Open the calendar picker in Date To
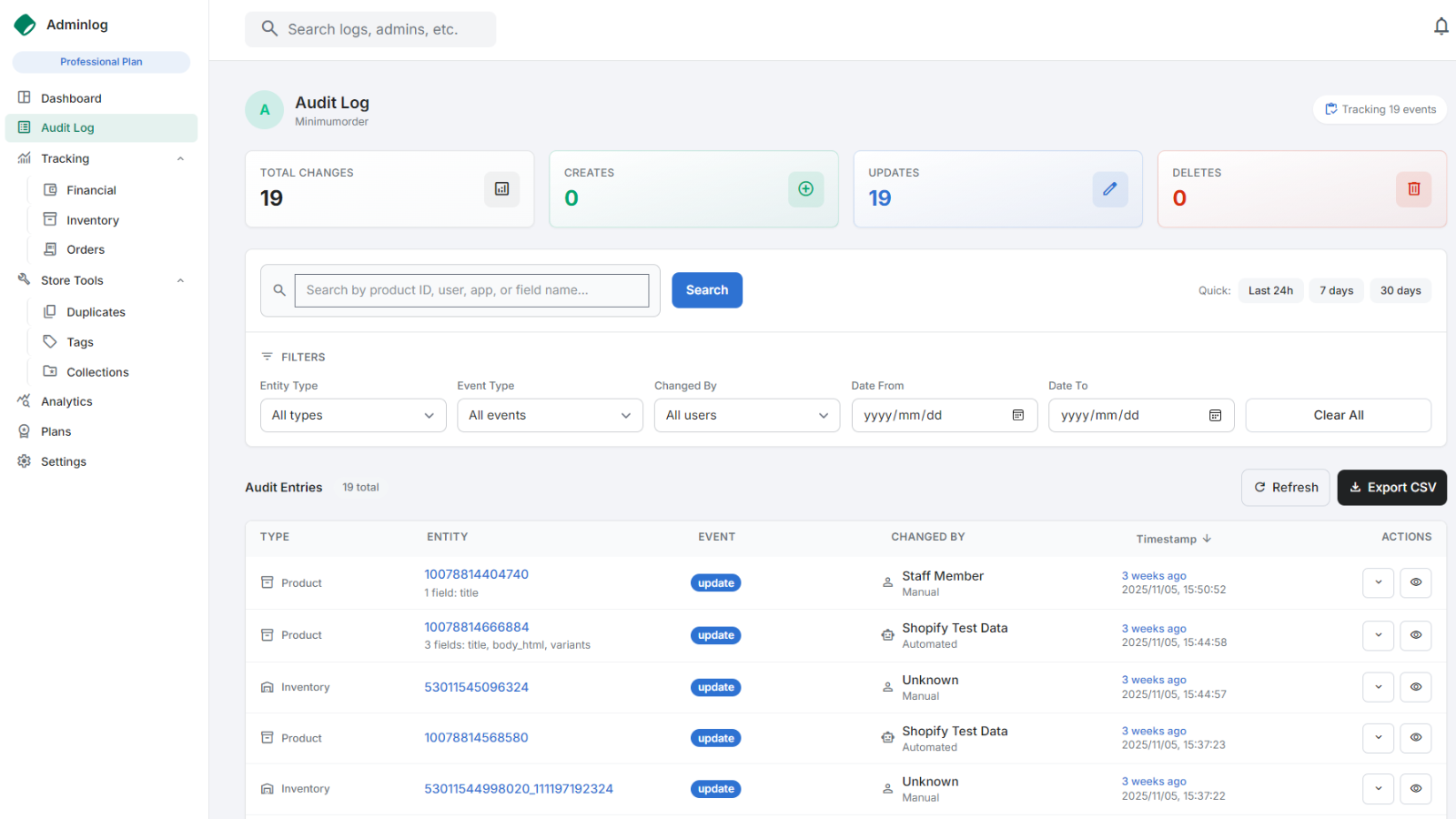Viewport: 1456px width, 819px height. click(x=1215, y=415)
